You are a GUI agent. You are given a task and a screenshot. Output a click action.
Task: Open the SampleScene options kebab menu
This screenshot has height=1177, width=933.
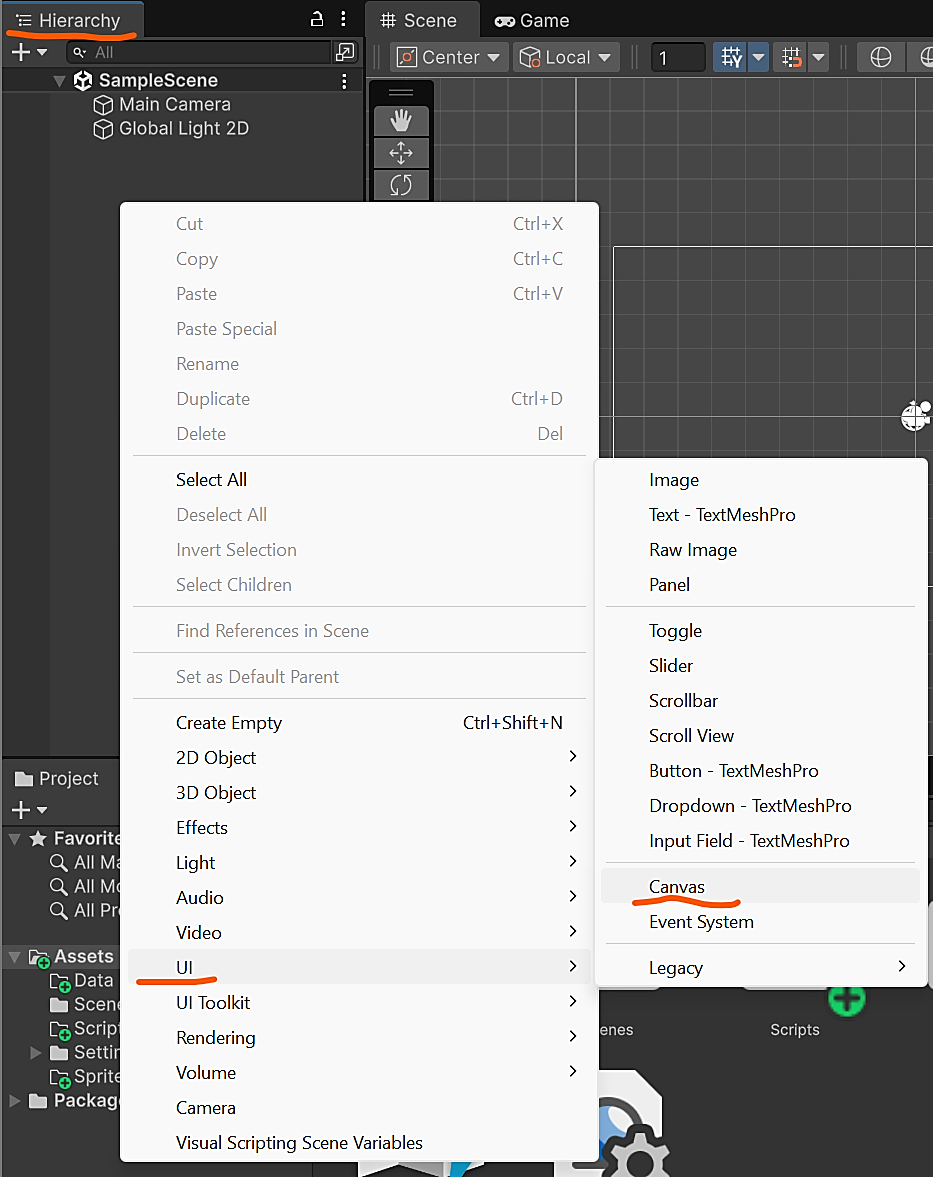(344, 81)
